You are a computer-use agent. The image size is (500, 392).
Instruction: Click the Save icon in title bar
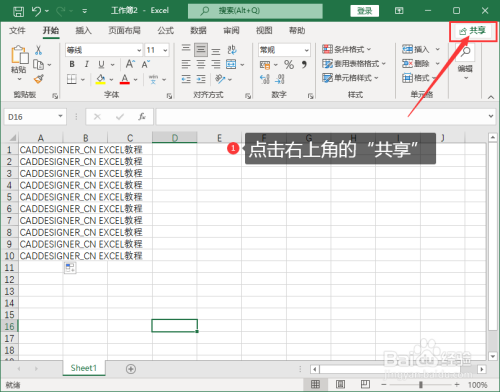18,11
